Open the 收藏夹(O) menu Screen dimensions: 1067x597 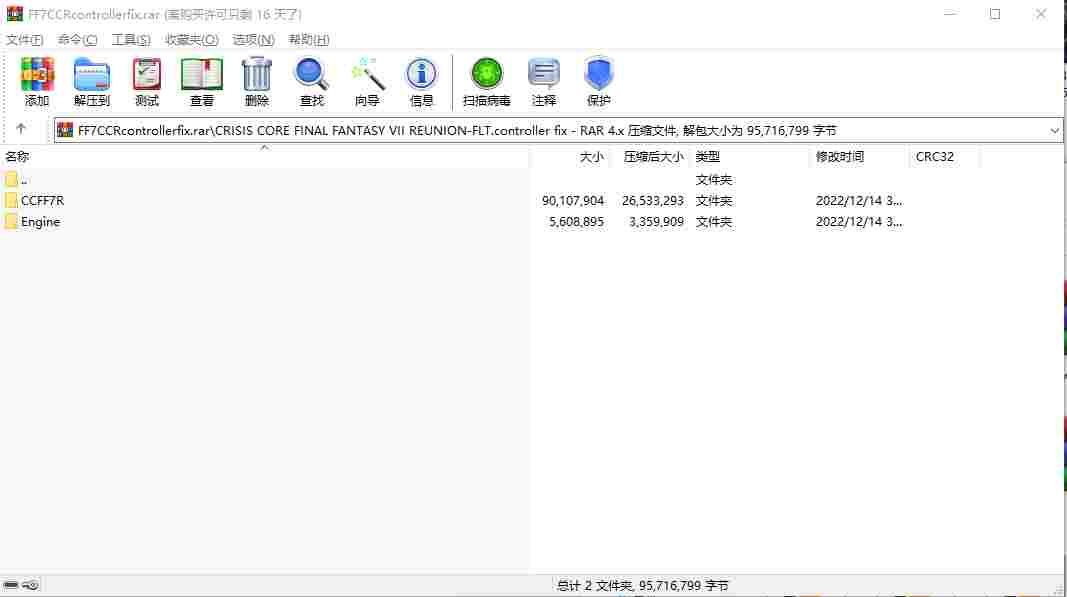coord(192,39)
